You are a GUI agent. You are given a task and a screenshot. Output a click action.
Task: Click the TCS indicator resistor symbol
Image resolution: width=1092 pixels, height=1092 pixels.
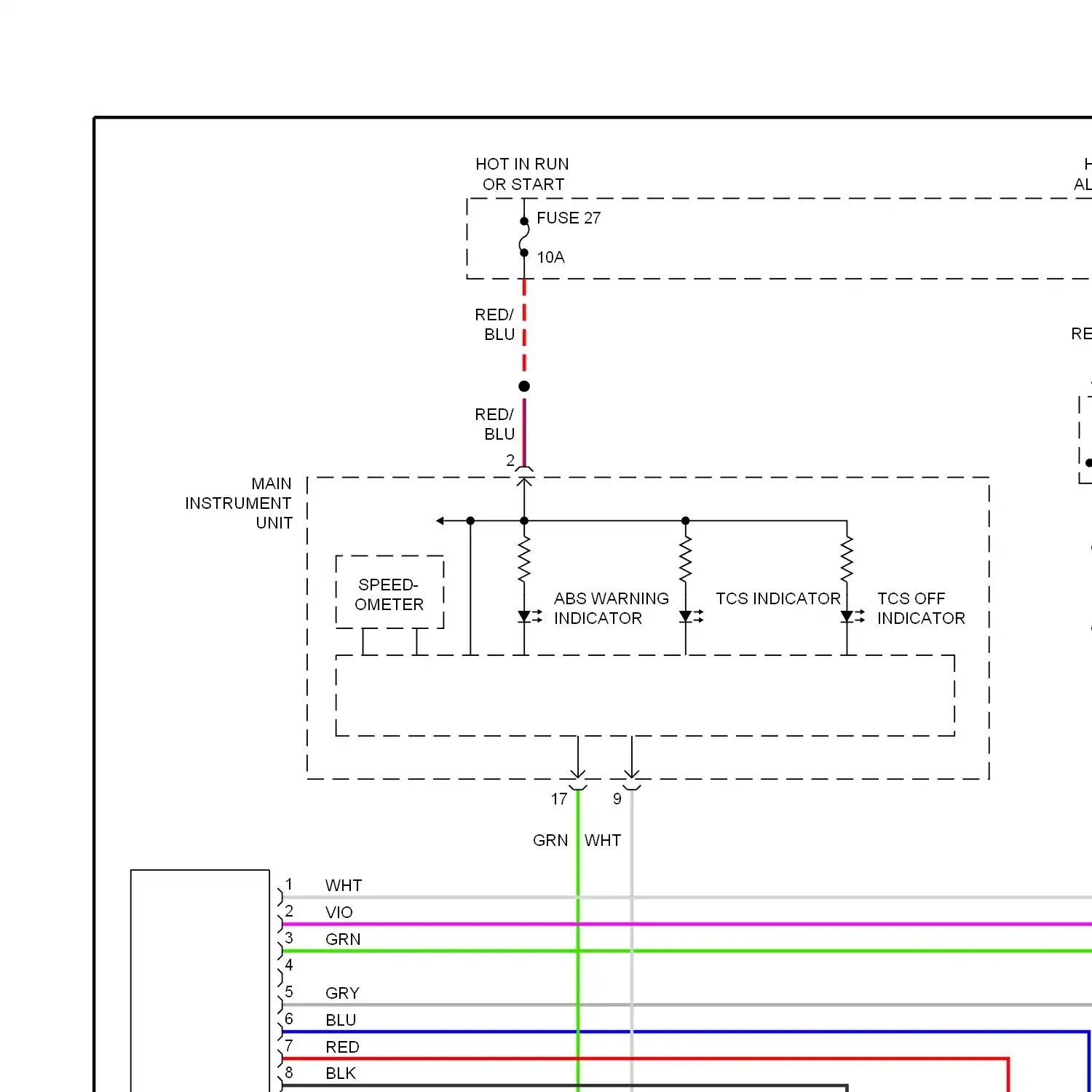[x=685, y=559]
